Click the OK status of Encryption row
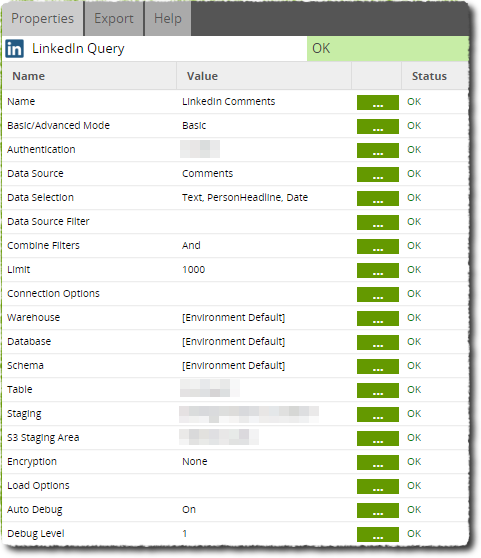 414,461
